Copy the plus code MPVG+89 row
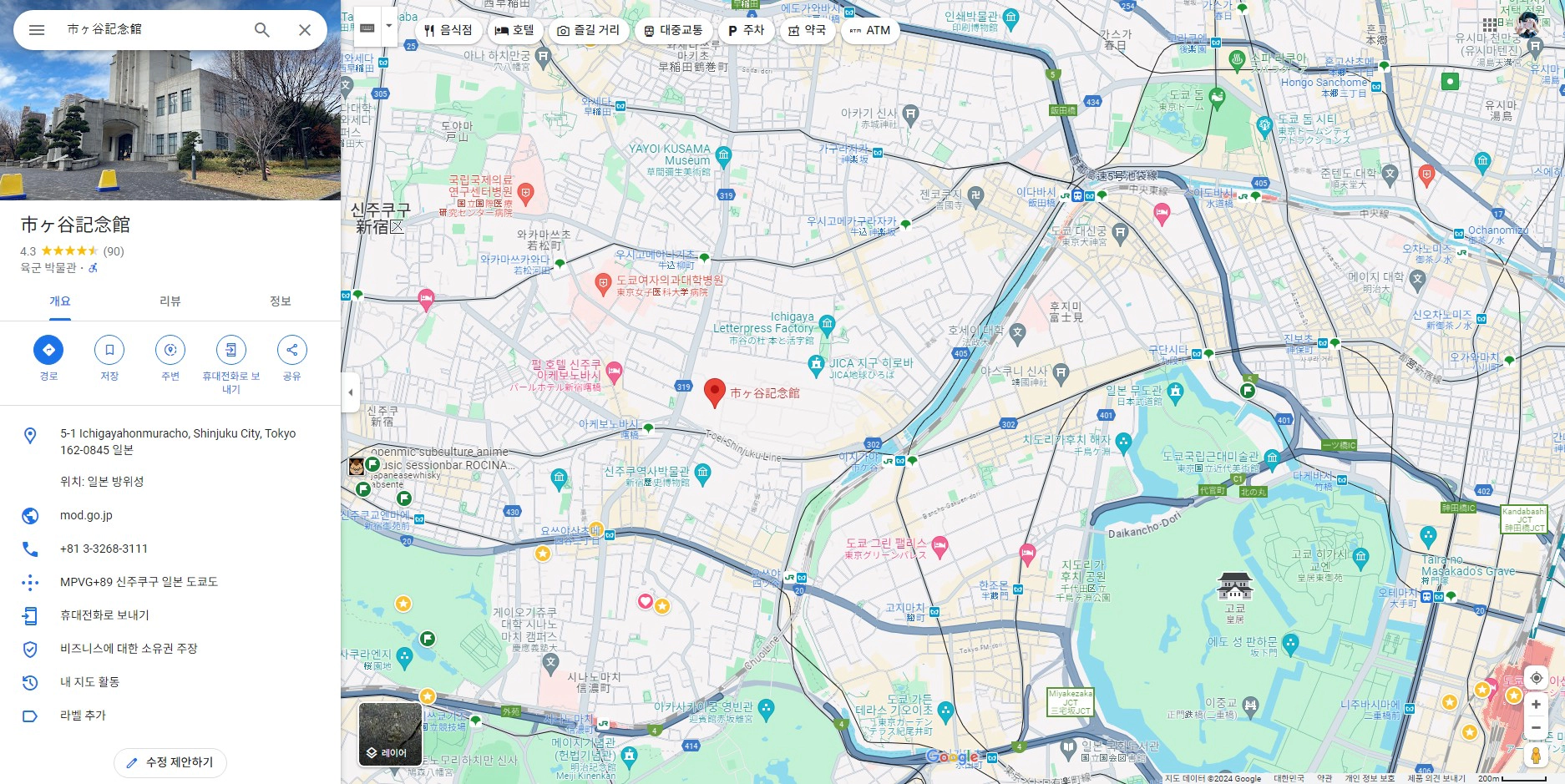Viewport: 1565px width, 784px height. (170, 582)
